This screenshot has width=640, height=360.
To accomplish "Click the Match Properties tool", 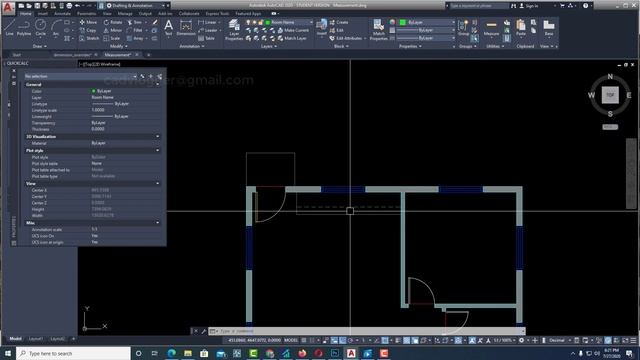I will point(378,30).
